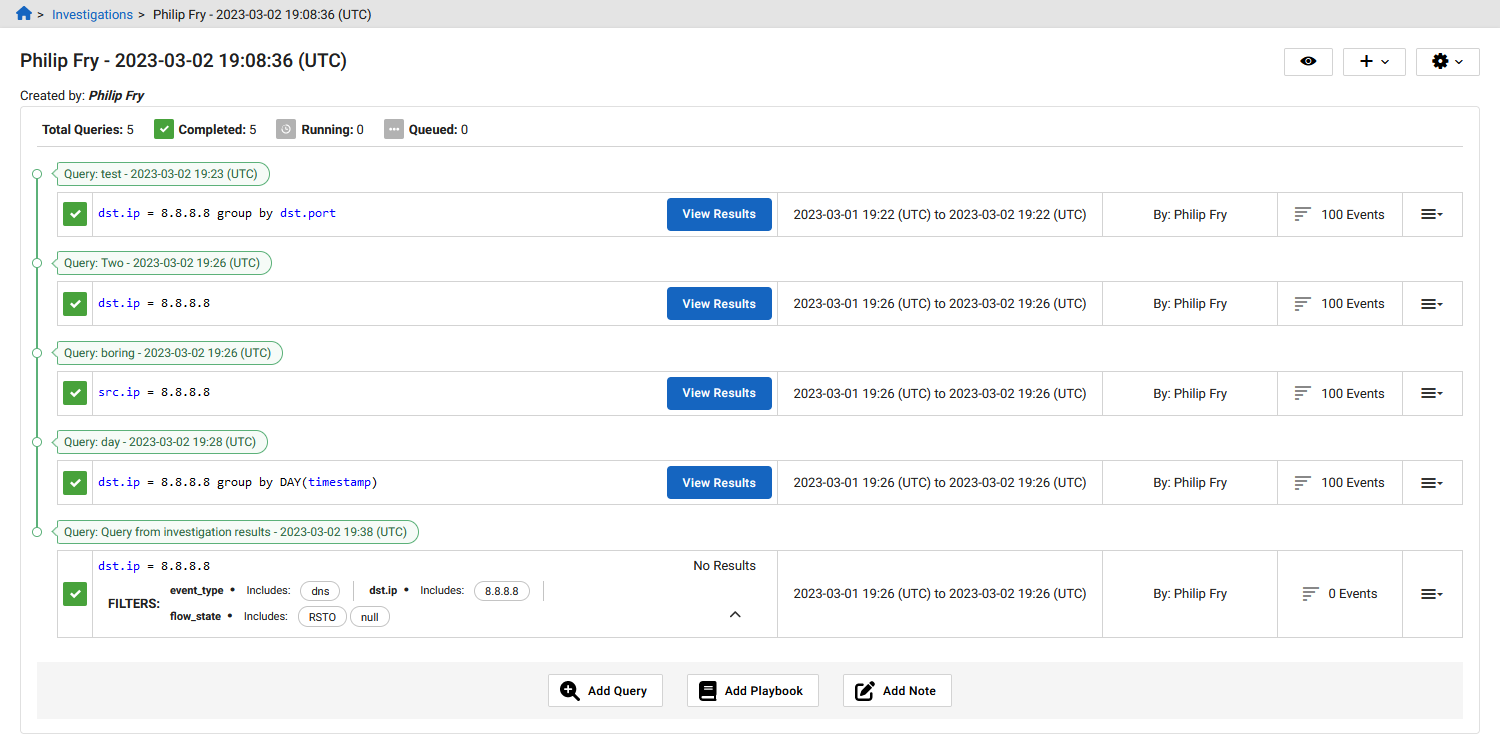Open the actions menu for query Two
Screen dimensions: 1500x734
coord(1431,303)
